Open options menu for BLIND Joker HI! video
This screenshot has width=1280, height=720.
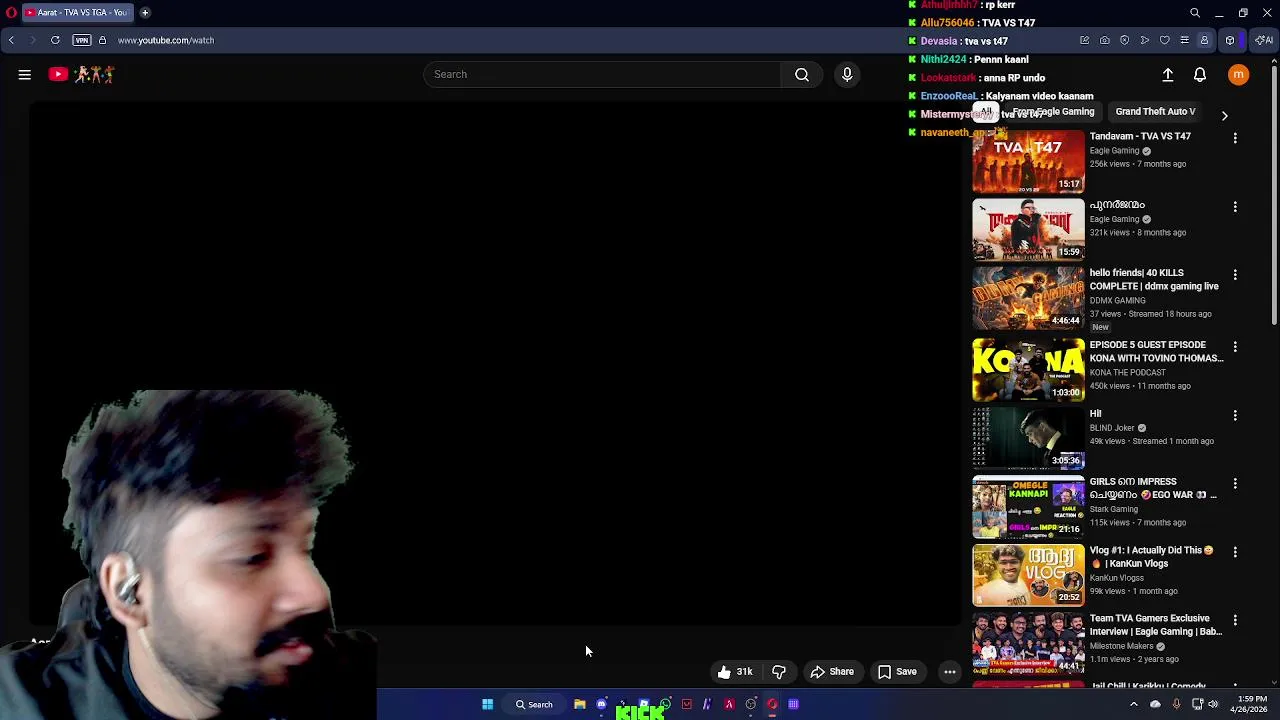(1235, 415)
